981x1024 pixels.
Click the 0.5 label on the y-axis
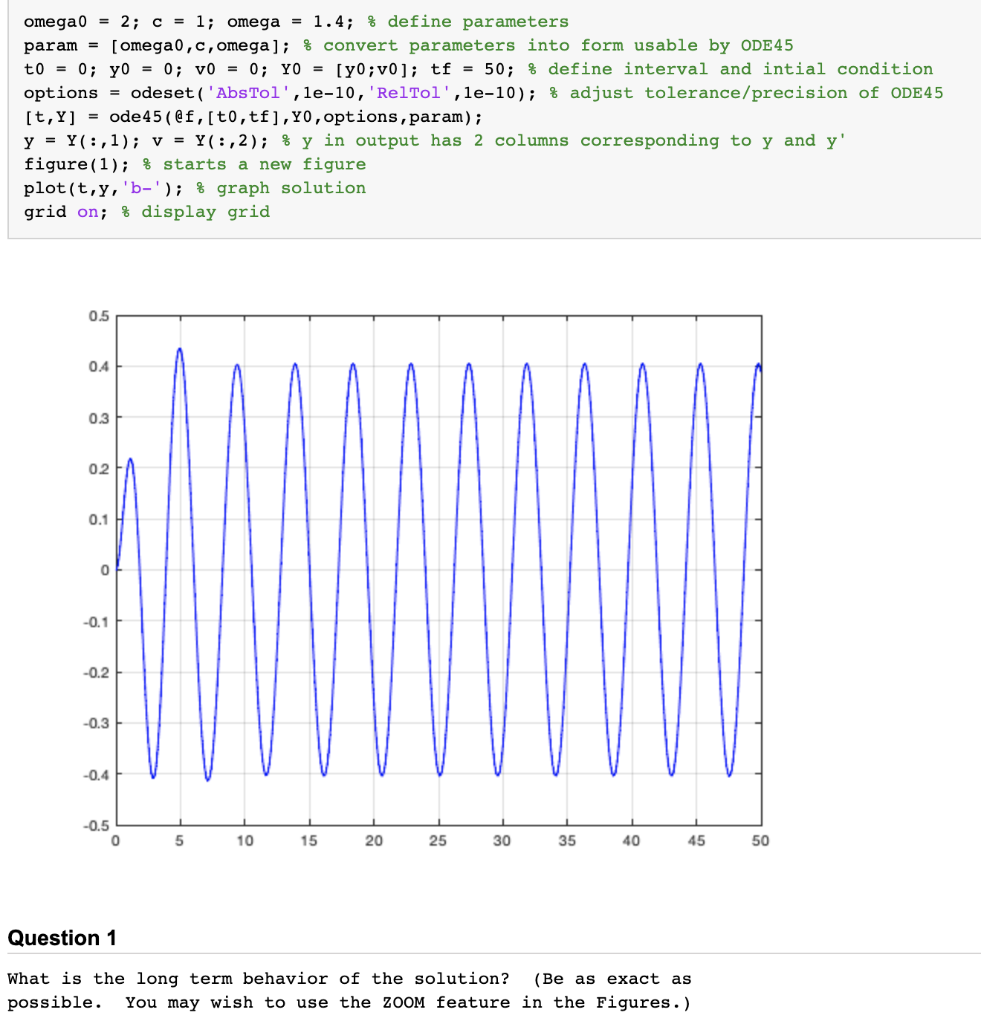[x=99, y=316]
